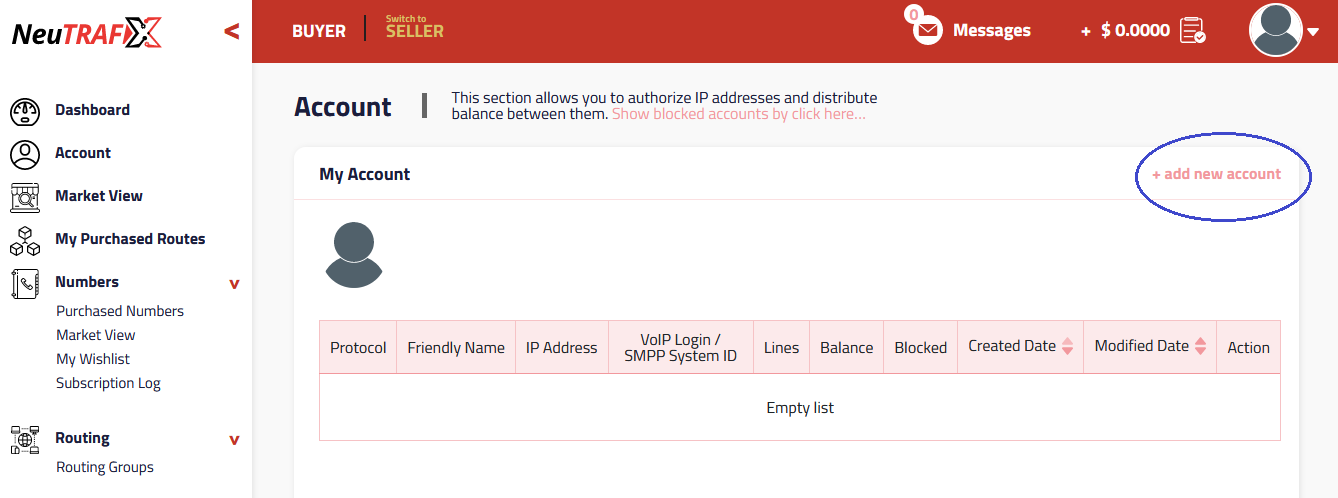This screenshot has height=498, width=1338.
Task: Sort by Created Date arrows
Action: point(1067,346)
